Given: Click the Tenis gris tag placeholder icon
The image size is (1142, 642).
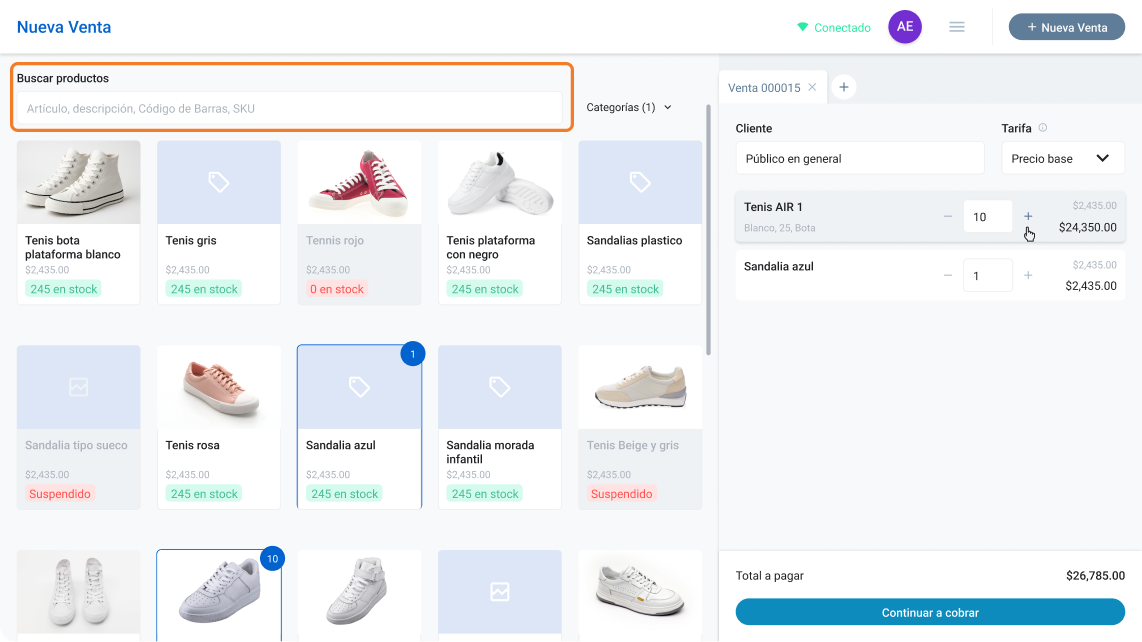Looking at the screenshot, I should pyautogui.click(x=218, y=182).
